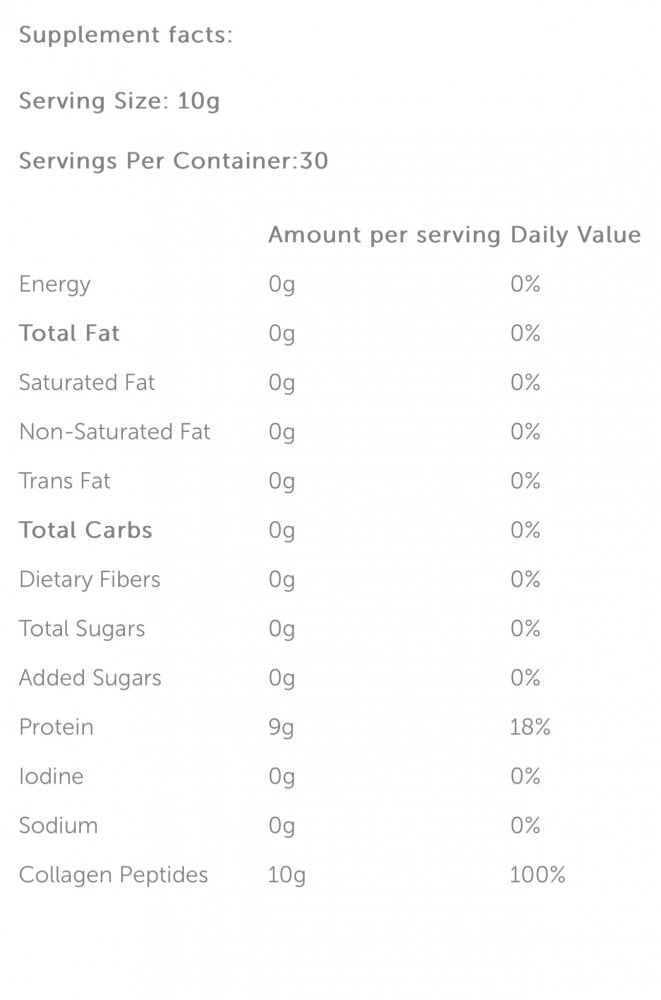The height and width of the screenshot is (1000, 661).
Task: Click the "Energy" row label
Action: coord(55,285)
